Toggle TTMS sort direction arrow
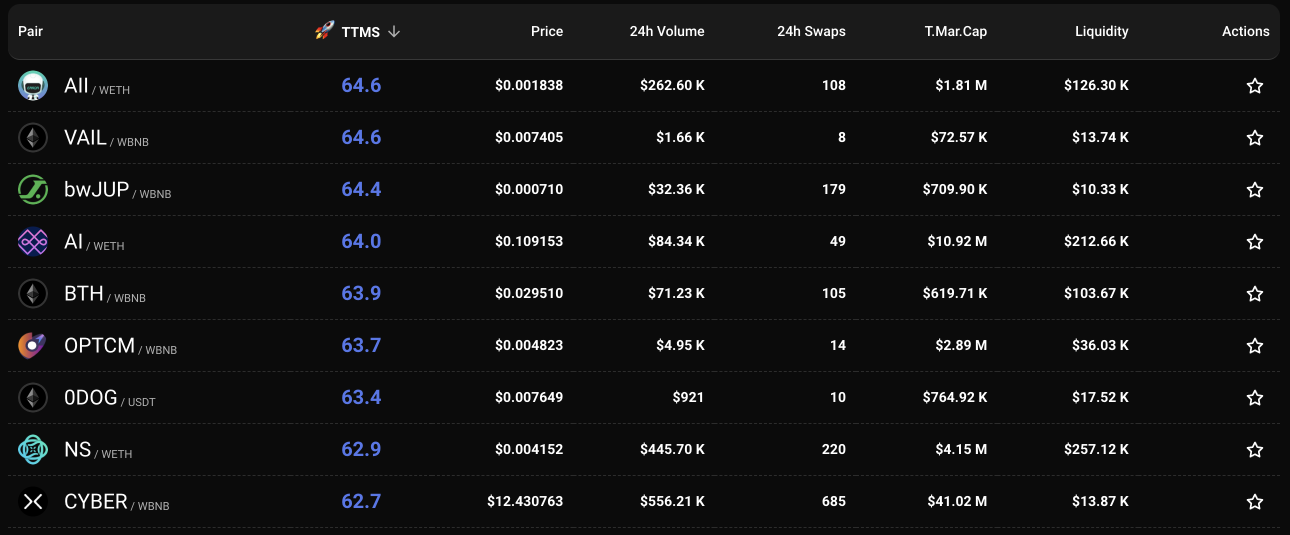This screenshot has height=535, width=1290. 394,31
